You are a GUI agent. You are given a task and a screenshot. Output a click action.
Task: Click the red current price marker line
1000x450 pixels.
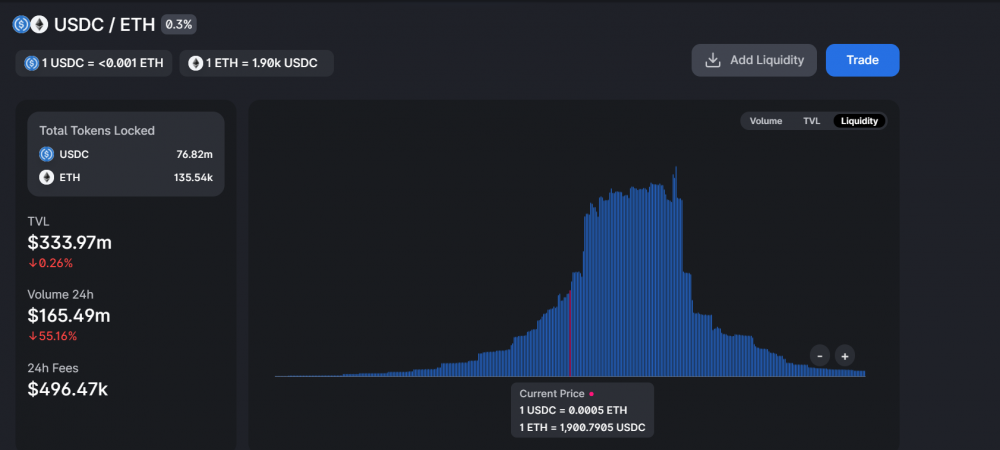[569, 333]
